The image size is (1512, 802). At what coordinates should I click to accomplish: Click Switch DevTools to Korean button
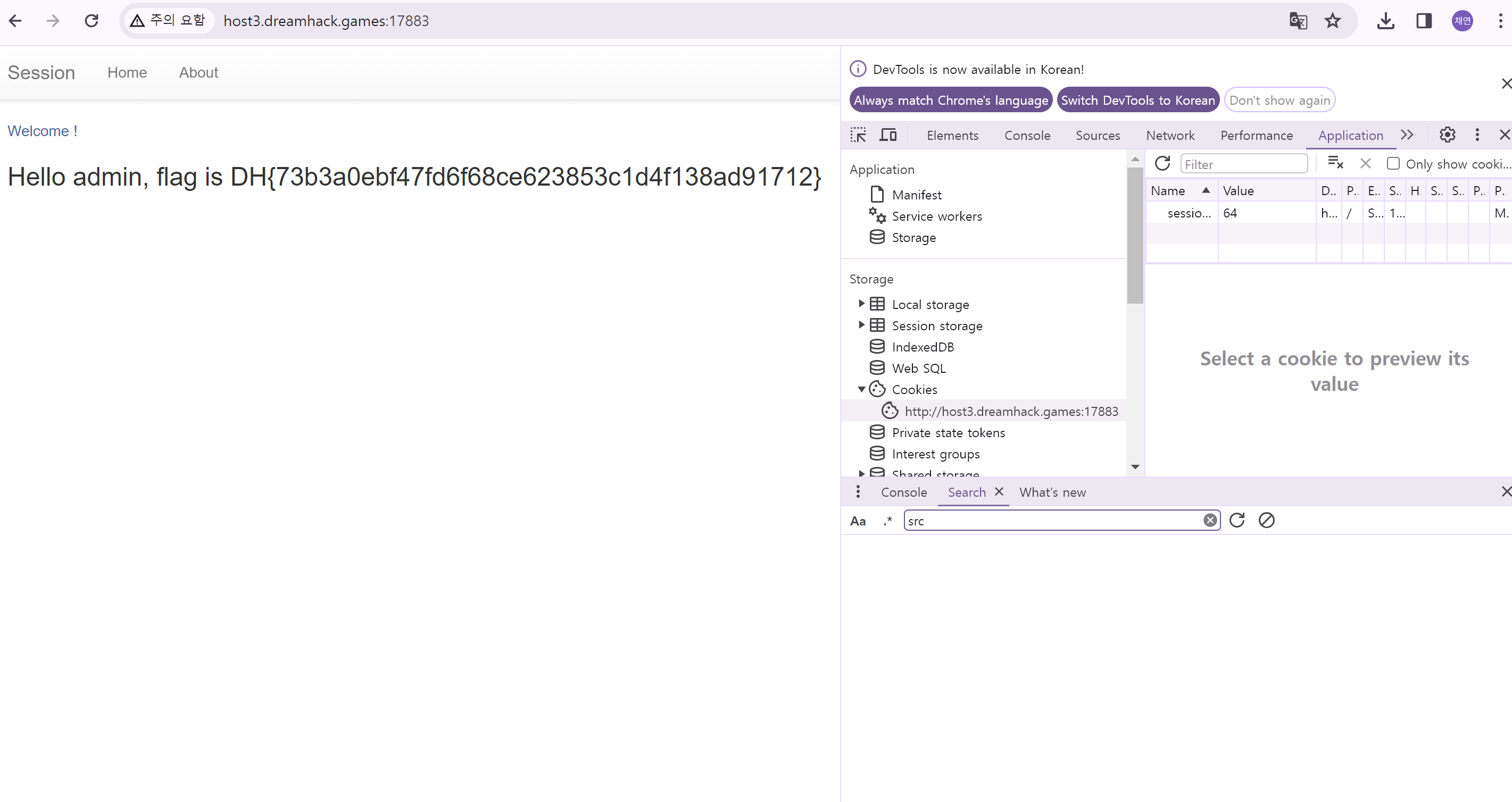1137,101
